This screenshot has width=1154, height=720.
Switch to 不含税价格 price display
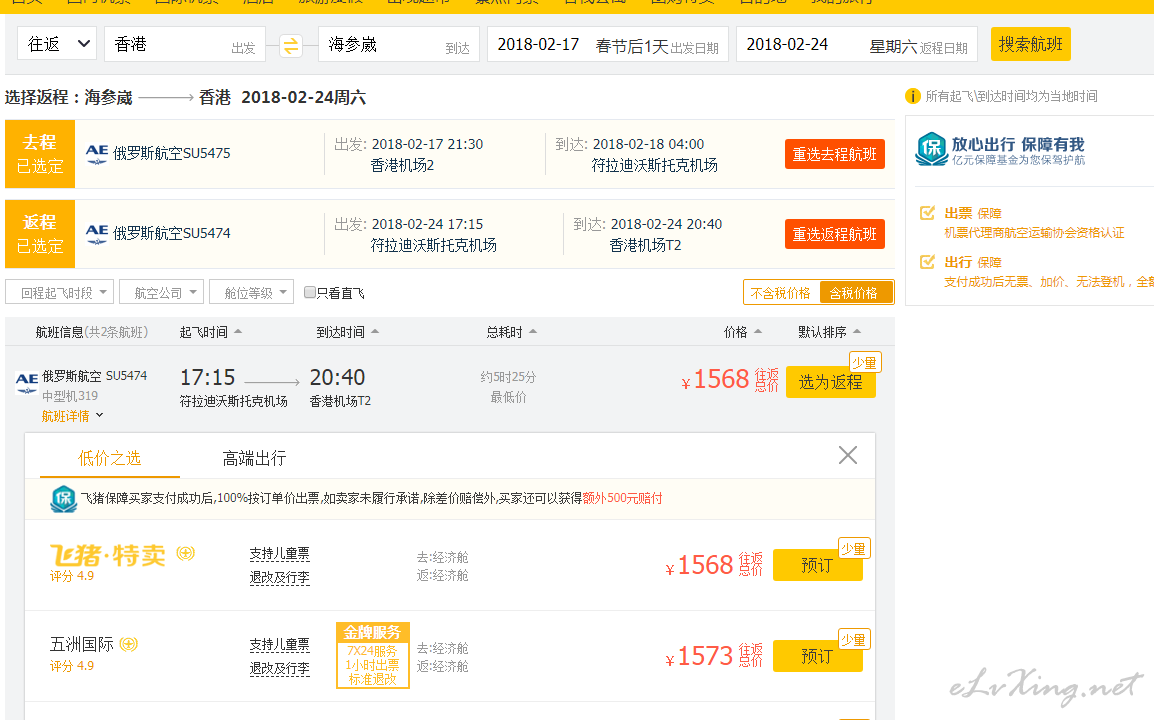click(x=781, y=293)
